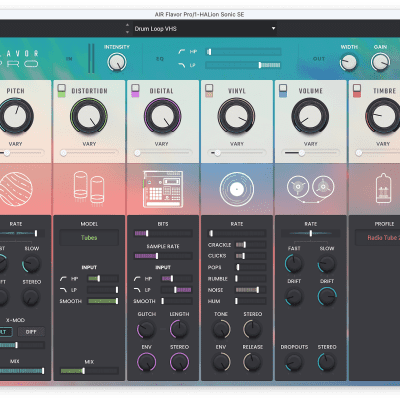
Task: Click the Digital drum machine illustration
Action: [163, 189]
